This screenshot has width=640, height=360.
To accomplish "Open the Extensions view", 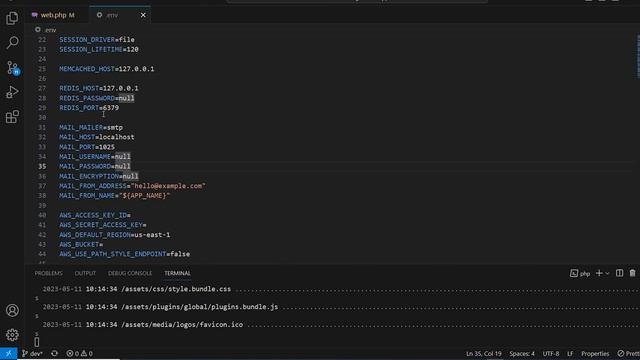I will tap(12, 117).
